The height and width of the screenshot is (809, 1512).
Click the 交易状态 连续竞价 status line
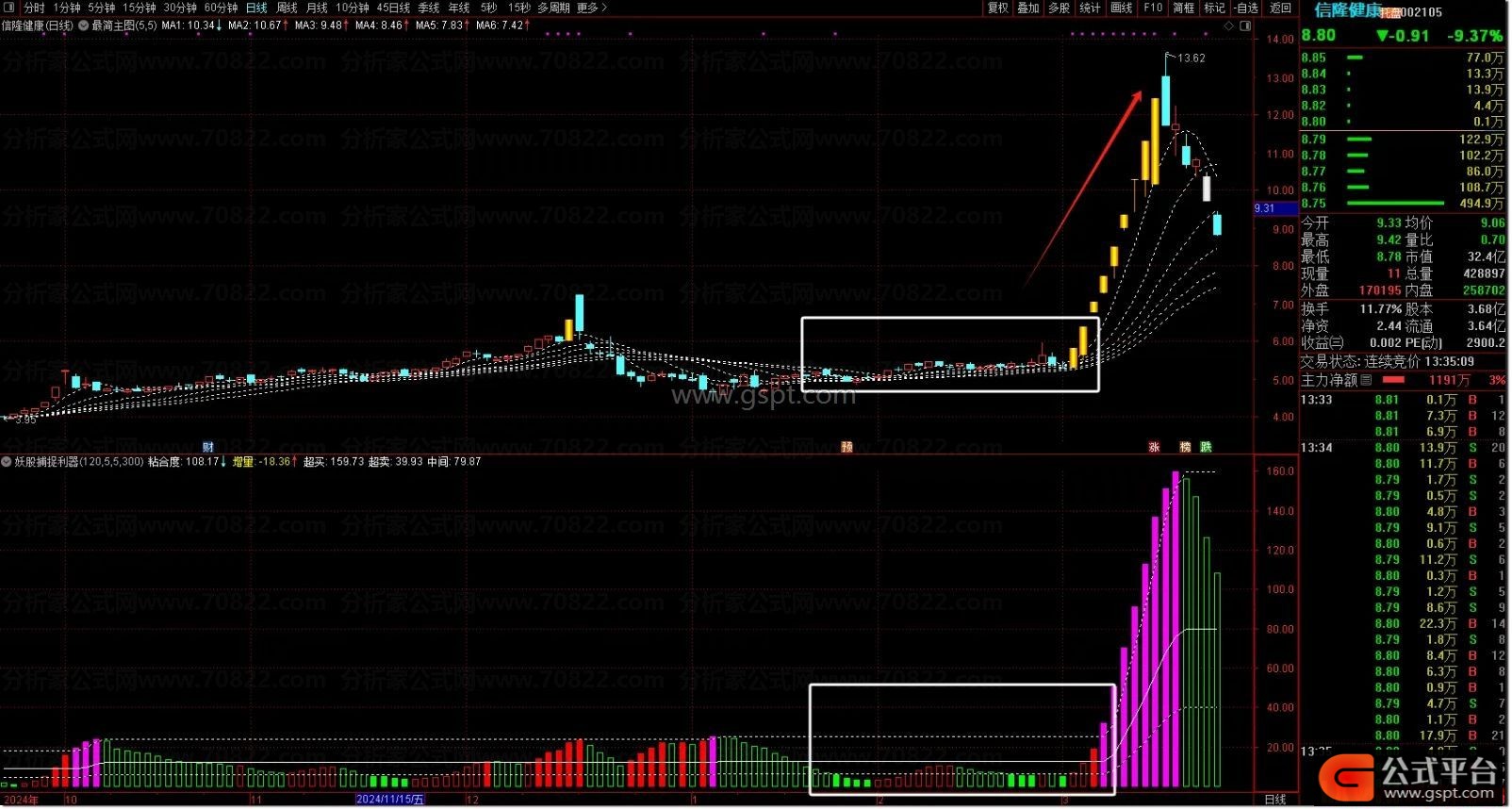pyautogui.click(x=1388, y=362)
